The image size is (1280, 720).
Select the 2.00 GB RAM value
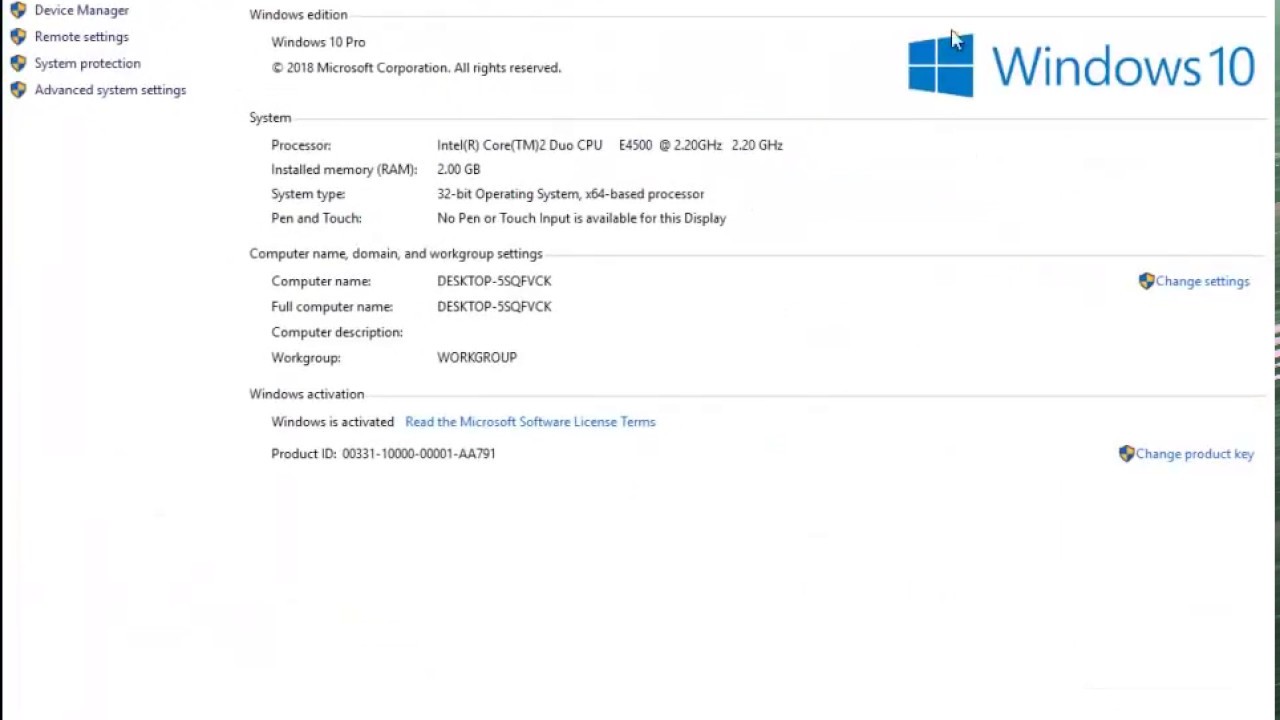tap(458, 170)
